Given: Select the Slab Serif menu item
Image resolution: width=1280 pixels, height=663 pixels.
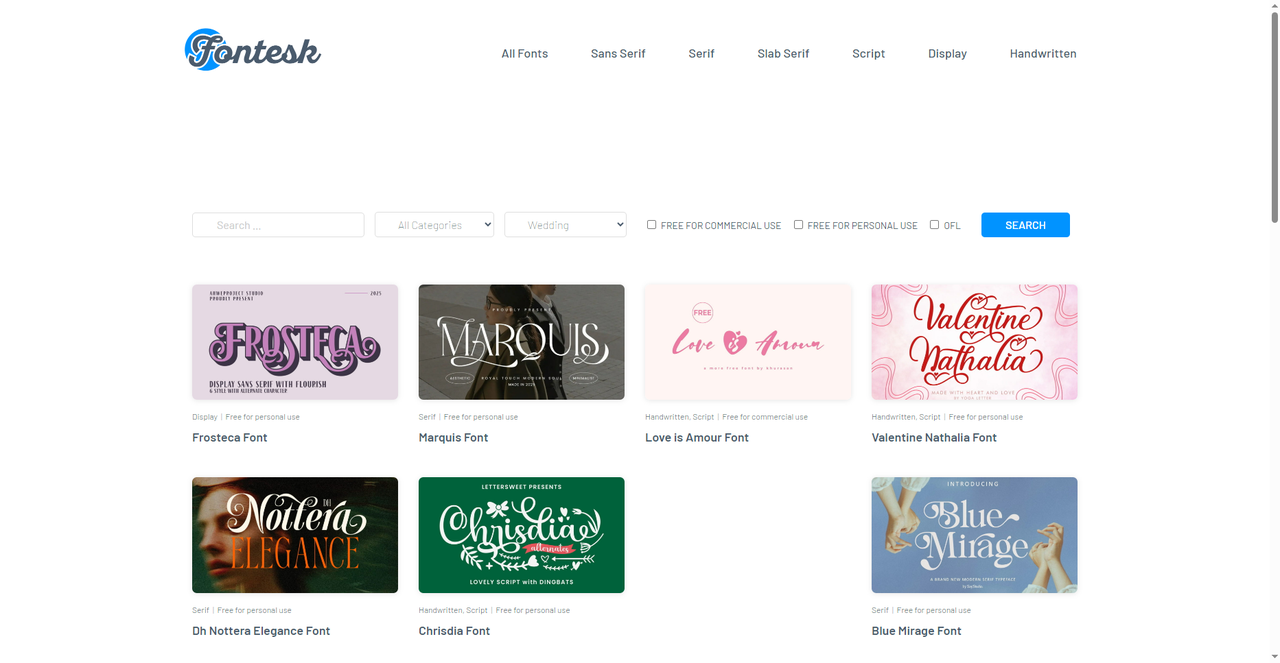Looking at the screenshot, I should 783,54.
